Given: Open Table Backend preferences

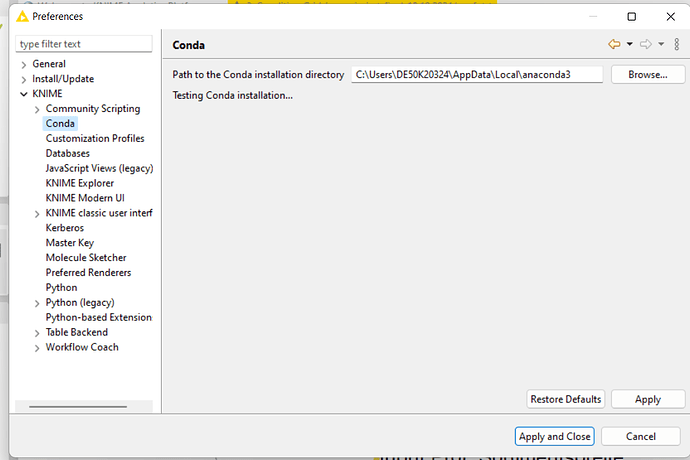Looking at the screenshot, I should point(77,332).
